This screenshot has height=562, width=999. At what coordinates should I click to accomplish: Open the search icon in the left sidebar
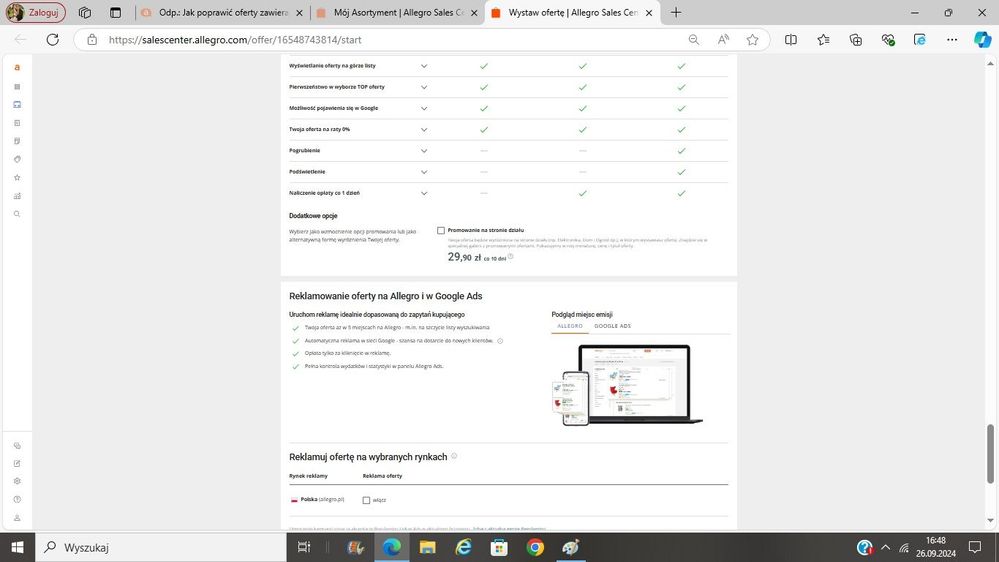point(17,214)
